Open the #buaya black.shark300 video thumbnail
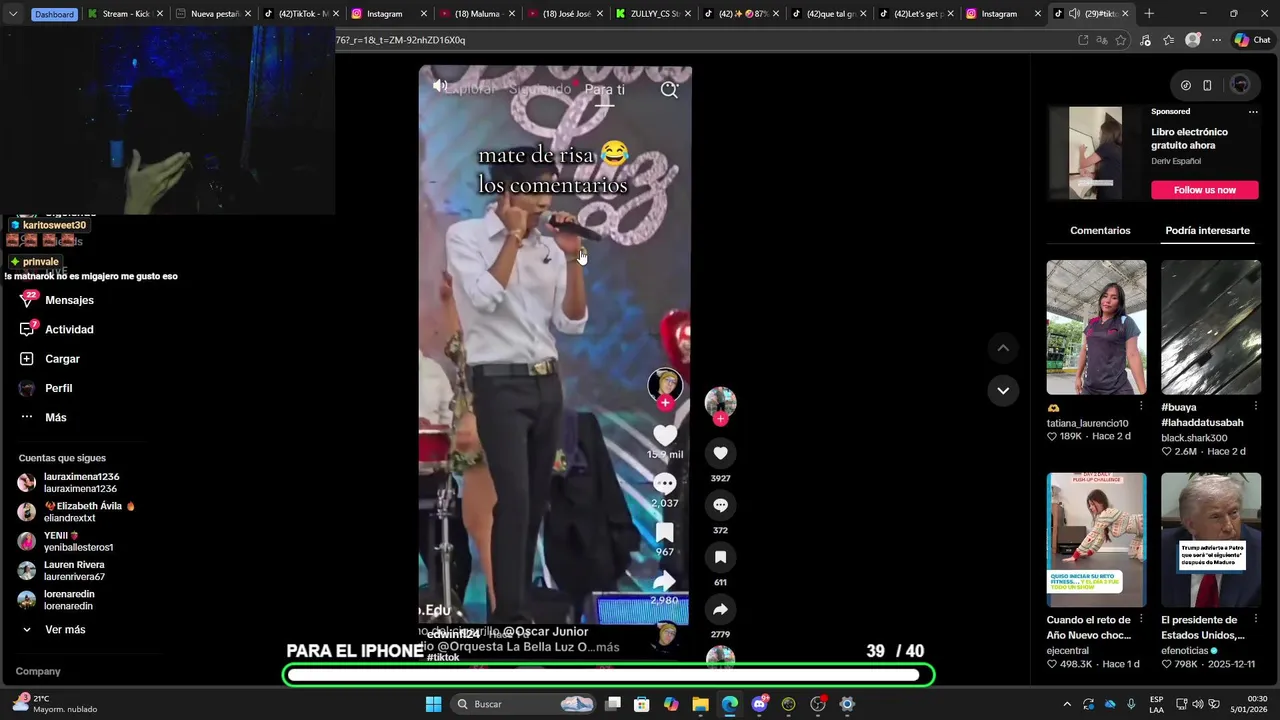 click(1210, 327)
